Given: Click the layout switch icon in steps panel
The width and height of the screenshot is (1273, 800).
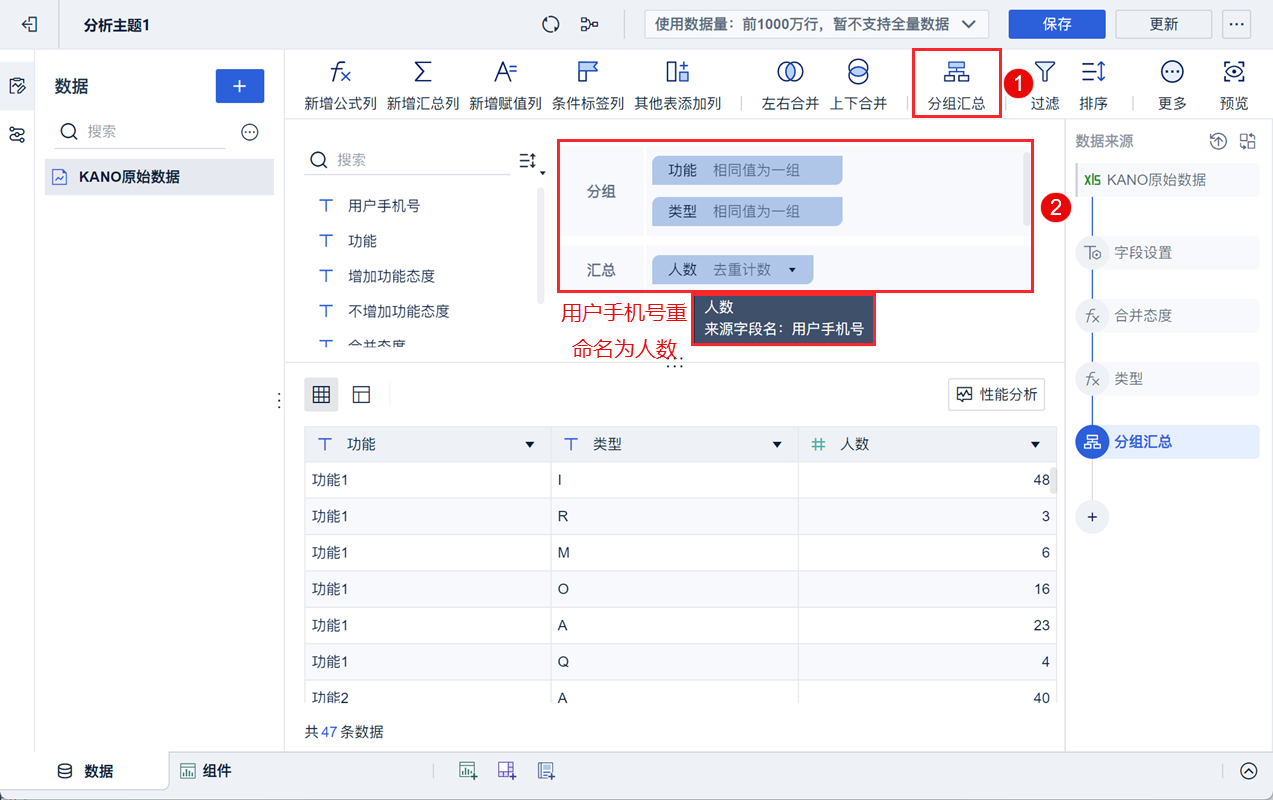Looking at the screenshot, I should tap(1247, 141).
